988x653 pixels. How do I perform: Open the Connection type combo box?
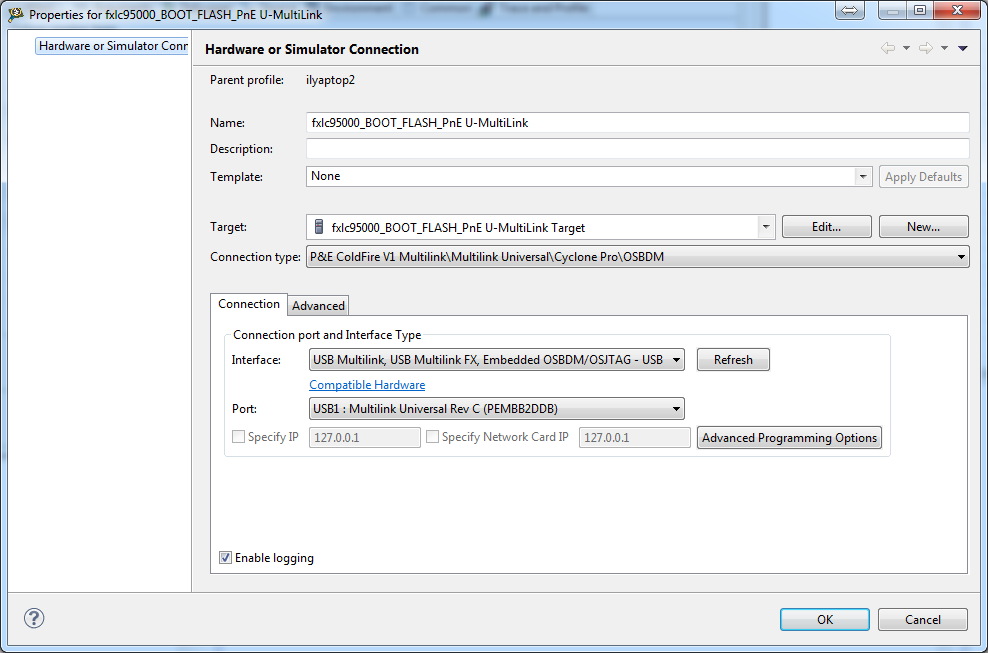coord(637,257)
